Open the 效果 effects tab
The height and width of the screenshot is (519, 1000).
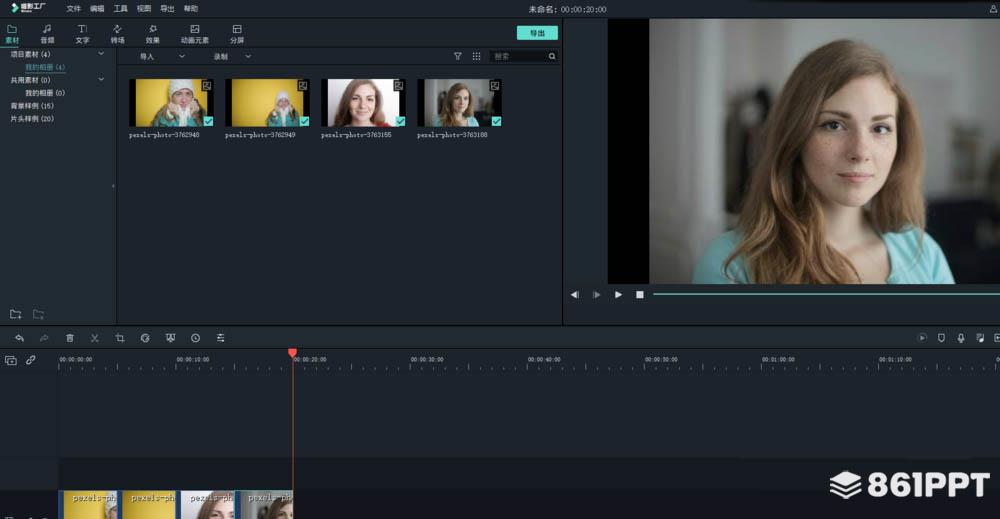pos(152,34)
